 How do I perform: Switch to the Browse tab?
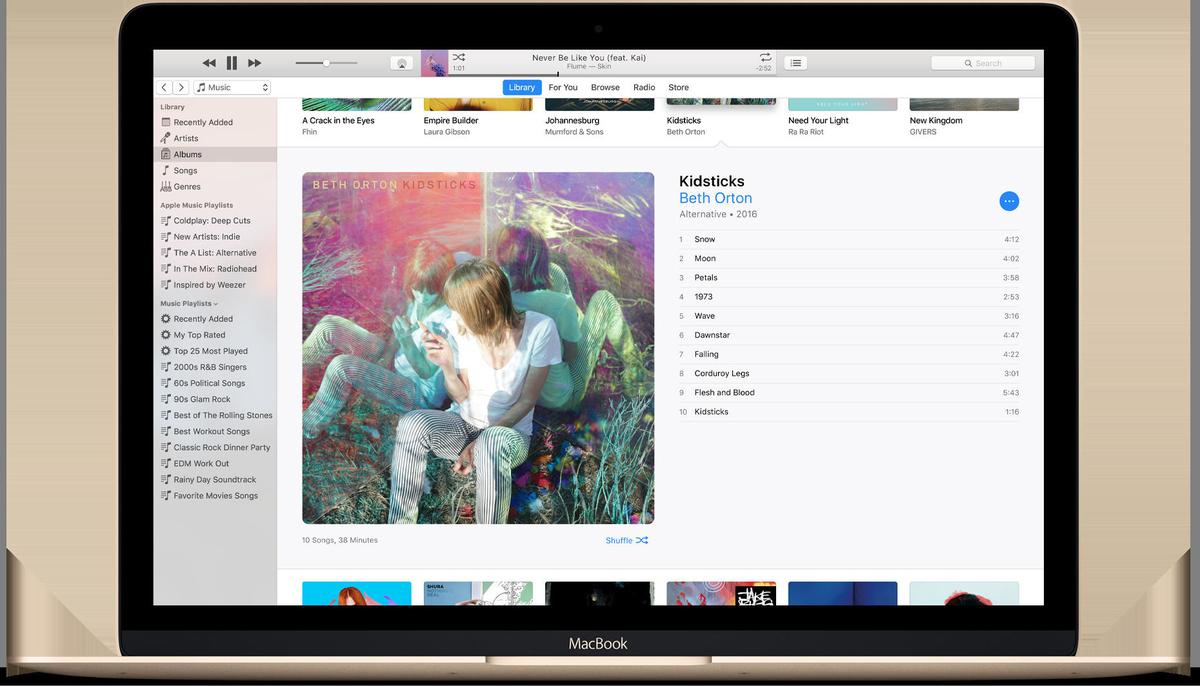[x=605, y=88]
